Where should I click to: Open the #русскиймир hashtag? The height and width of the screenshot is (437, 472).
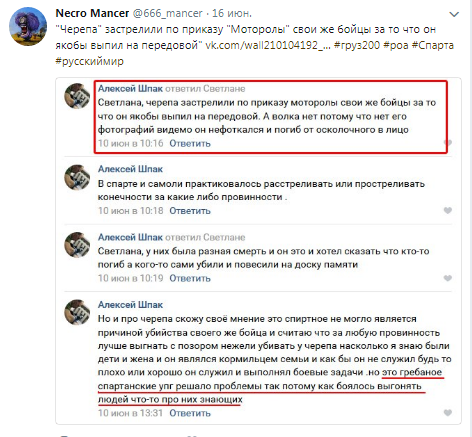(x=89, y=61)
